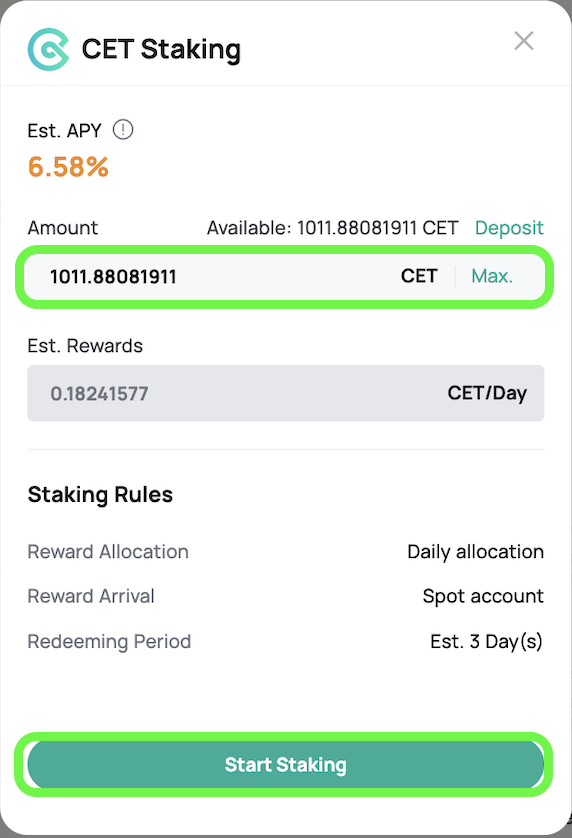Click the CET currency label in Amount box
This screenshot has height=838, width=572.
[x=419, y=276]
